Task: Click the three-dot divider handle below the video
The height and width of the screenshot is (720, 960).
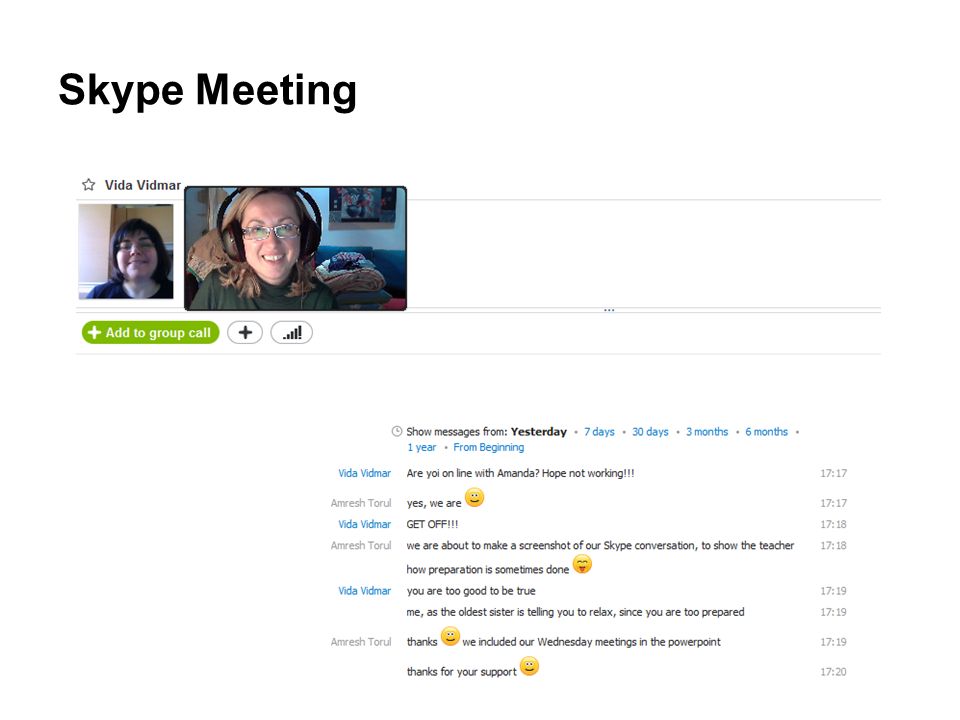Action: (x=609, y=310)
